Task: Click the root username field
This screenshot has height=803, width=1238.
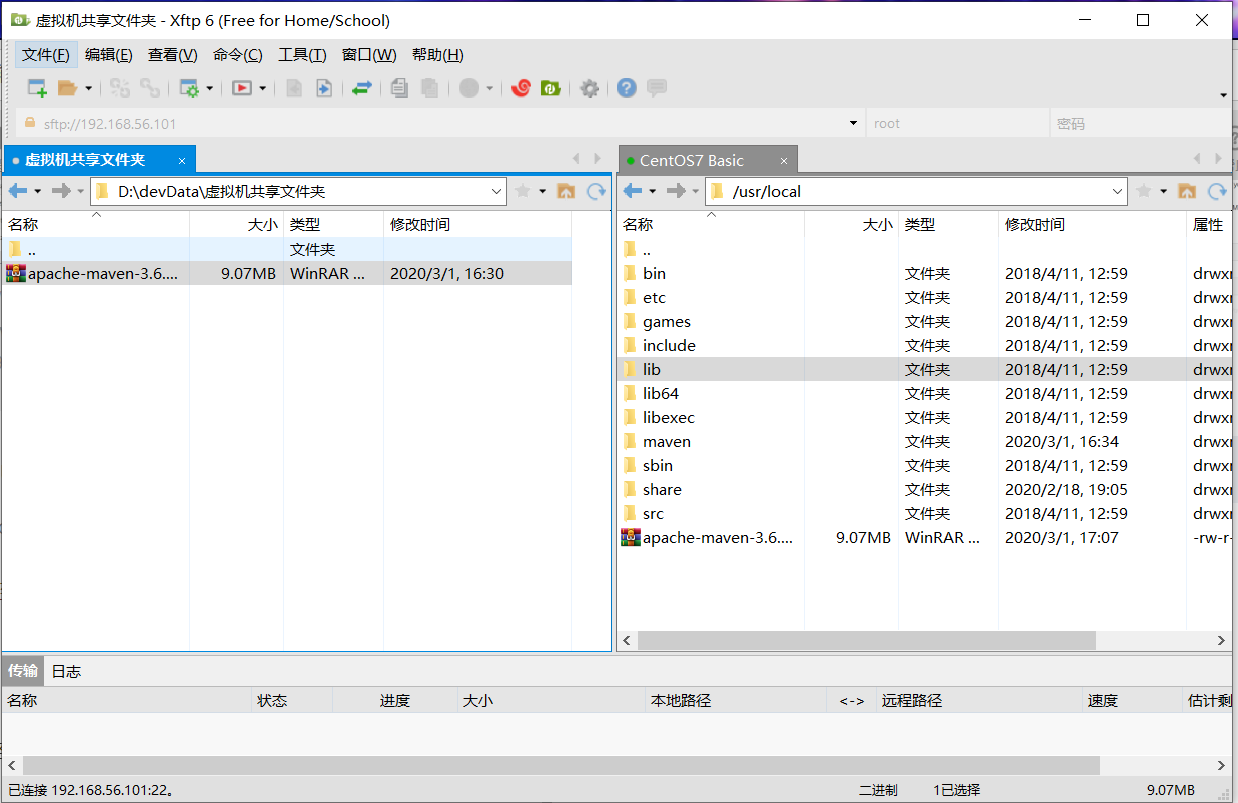Action: point(955,124)
